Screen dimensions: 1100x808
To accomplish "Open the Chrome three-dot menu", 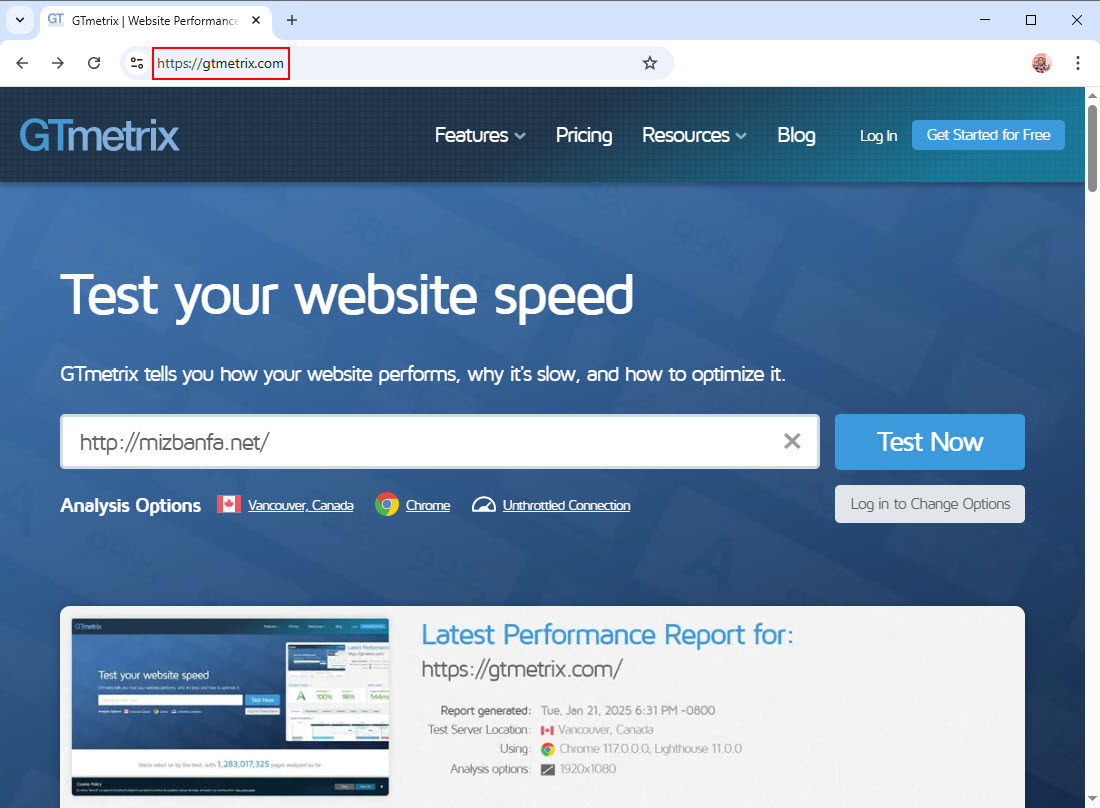I will tap(1078, 63).
